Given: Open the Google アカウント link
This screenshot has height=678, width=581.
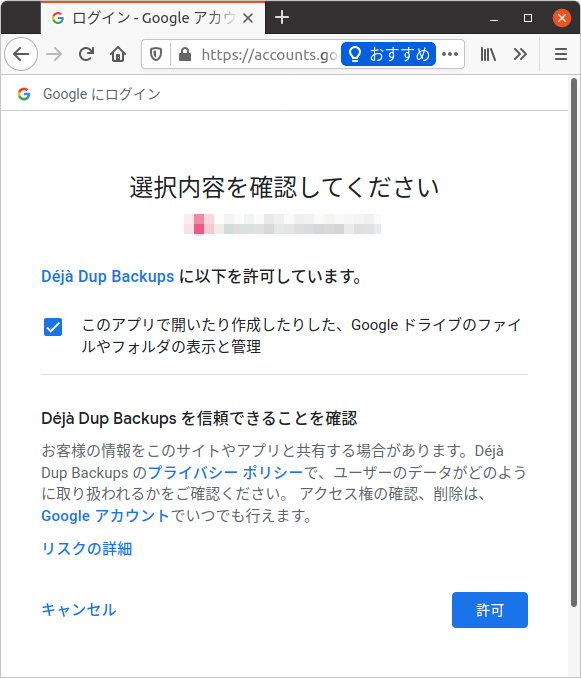Looking at the screenshot, I should (105, 515).
